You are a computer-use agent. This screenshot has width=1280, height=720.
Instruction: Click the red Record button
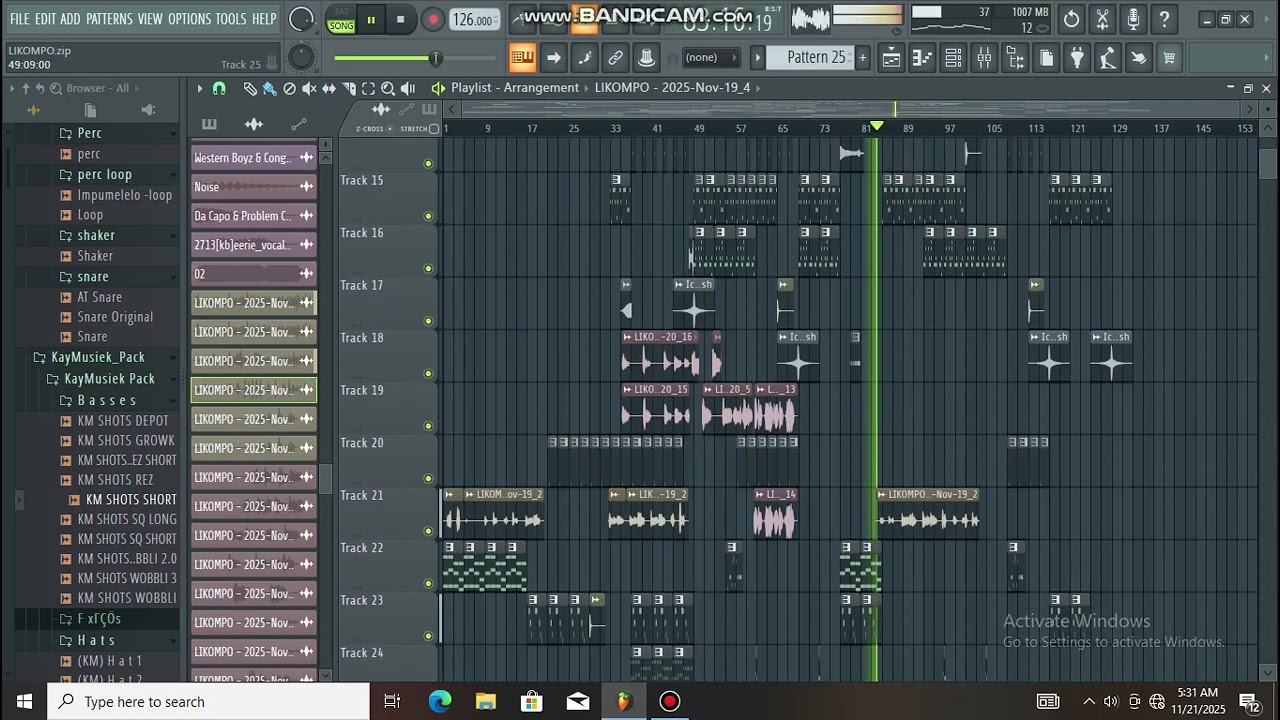click(x=433, y=19)
